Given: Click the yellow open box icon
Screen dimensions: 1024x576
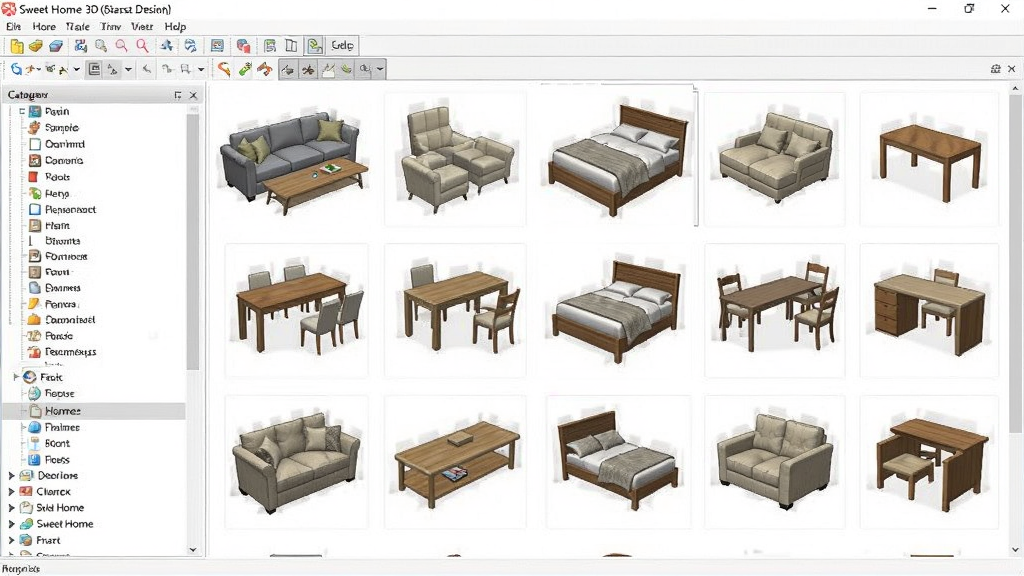Looking at the screenshot, I should click(x=36, y=46).
